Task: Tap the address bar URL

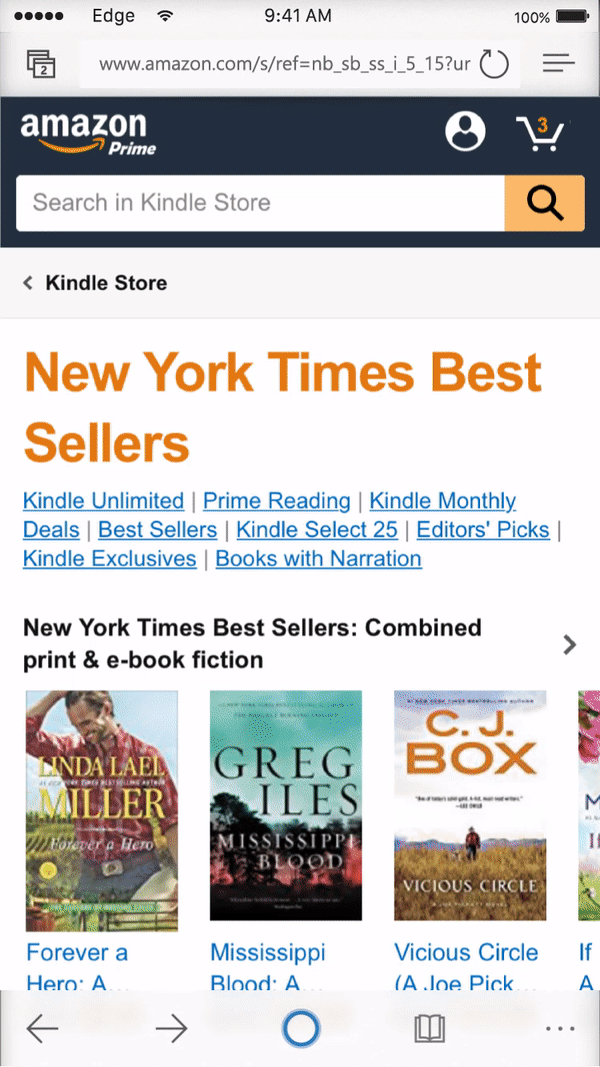Action: (x=285, y=65)
